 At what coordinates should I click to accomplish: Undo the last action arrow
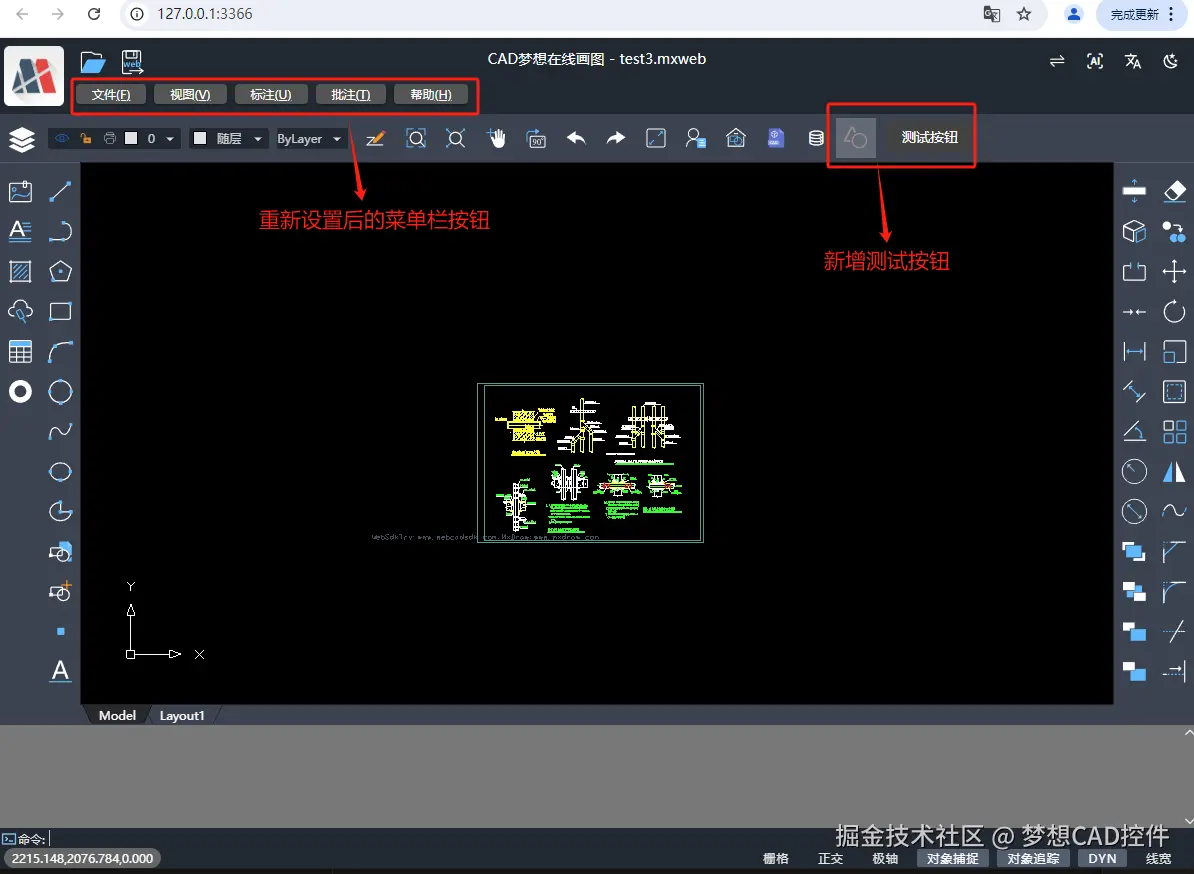point(576,138)
